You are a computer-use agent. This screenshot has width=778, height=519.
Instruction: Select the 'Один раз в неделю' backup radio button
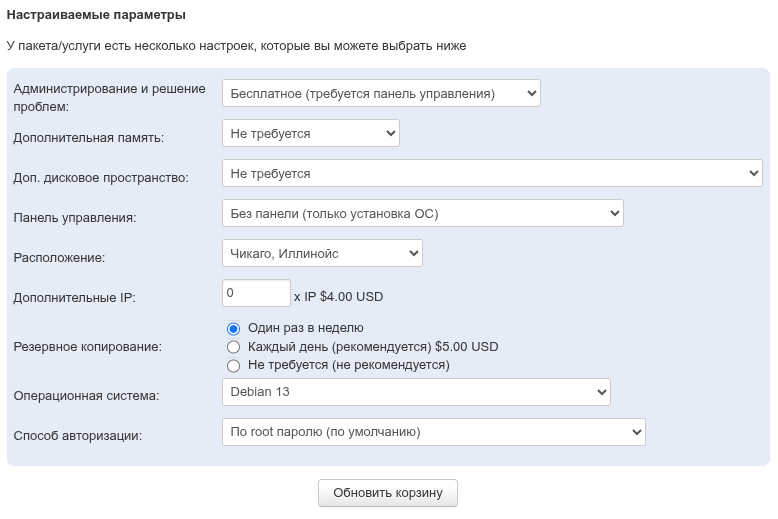pyautogui.click(x=234, y=328)
